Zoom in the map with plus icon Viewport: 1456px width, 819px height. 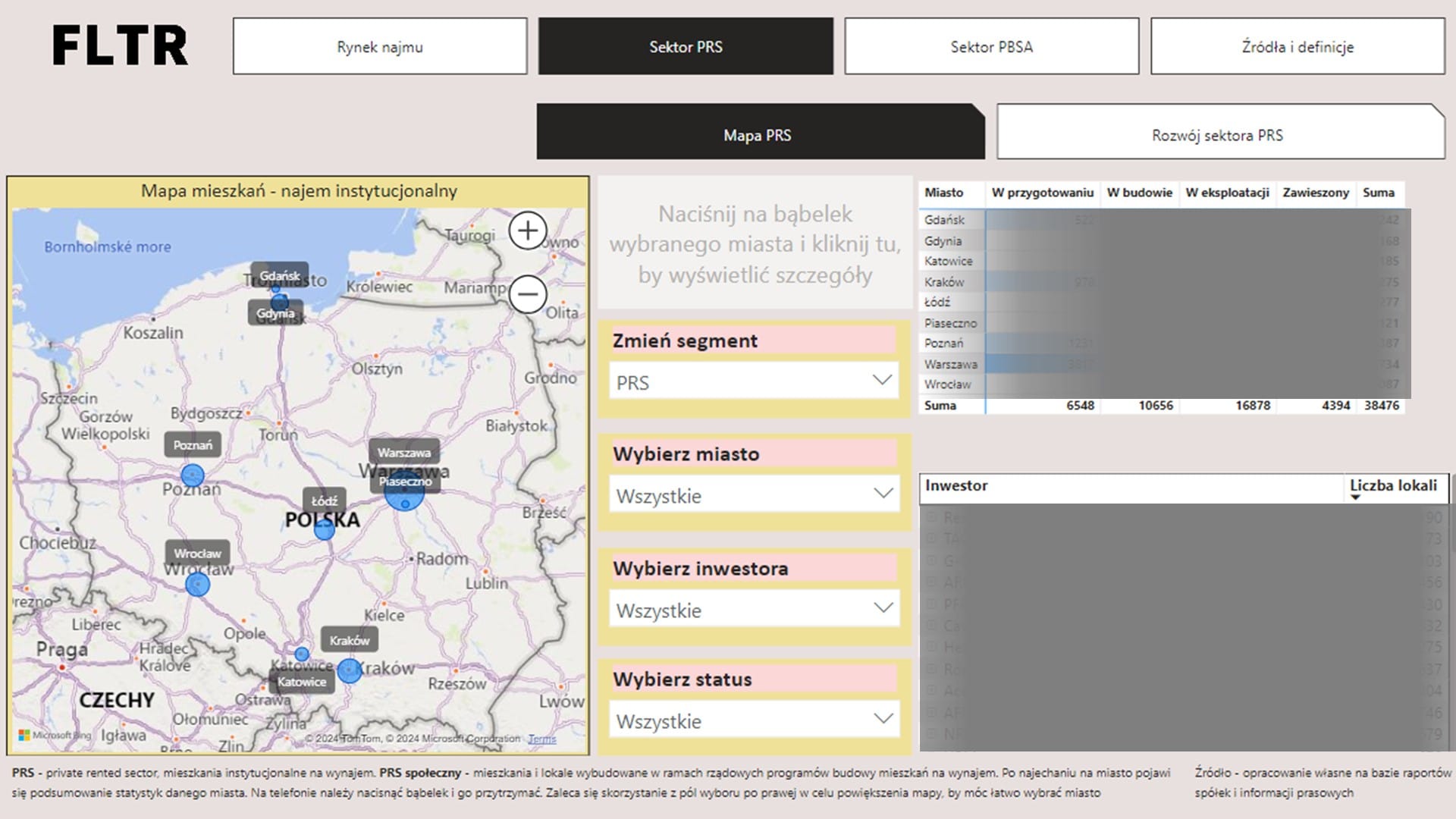[x=528, y=231]
